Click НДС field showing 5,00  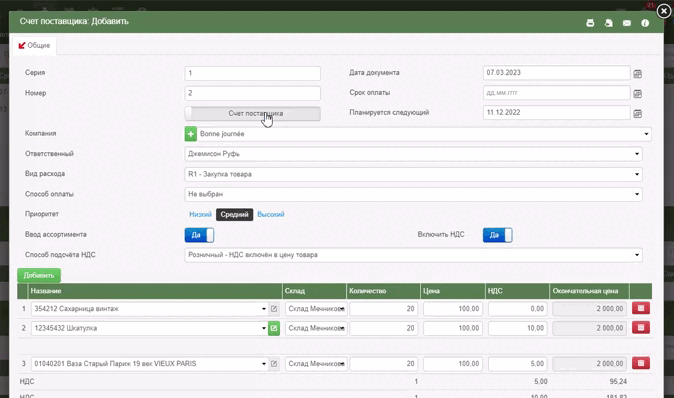[x=518, y=364]
